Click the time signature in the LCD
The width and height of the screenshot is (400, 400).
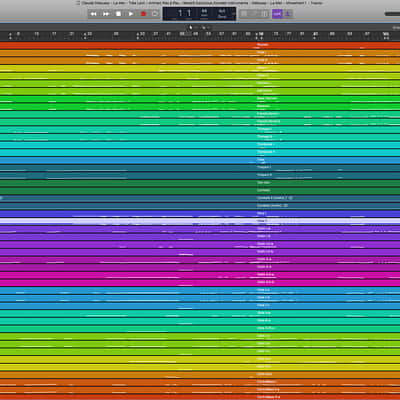222,13
